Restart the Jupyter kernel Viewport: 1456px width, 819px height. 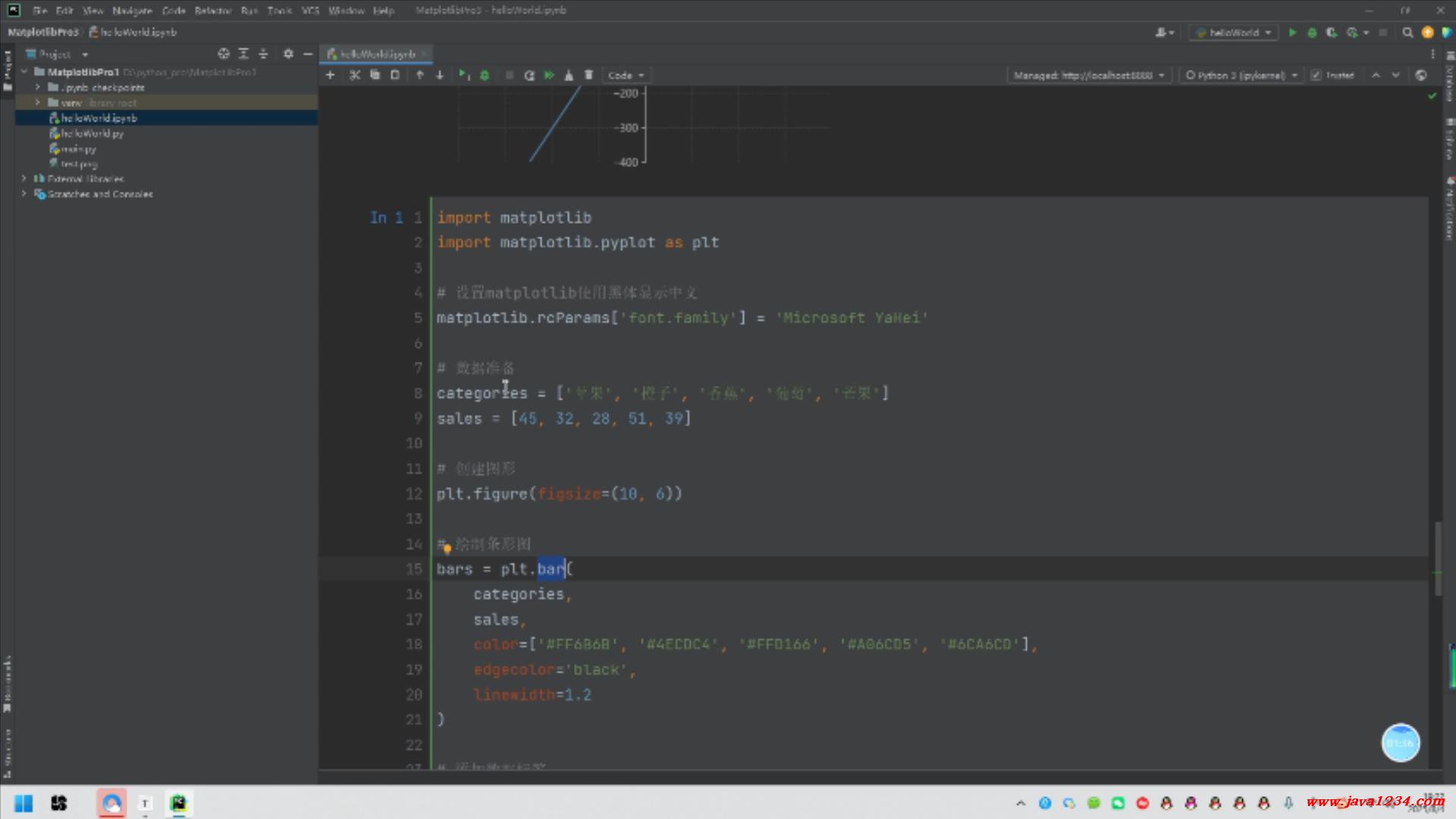pos(529,75)
